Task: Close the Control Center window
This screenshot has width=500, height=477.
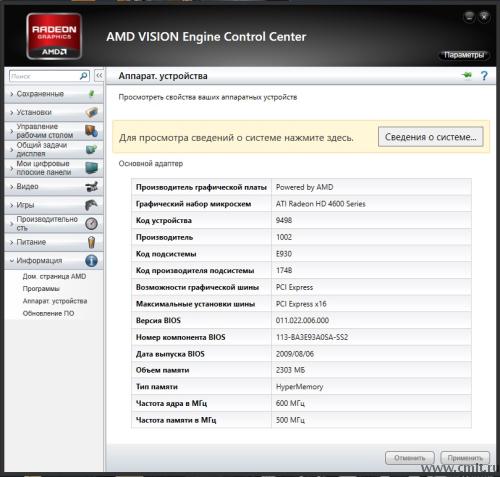Action: pos(484,16)
